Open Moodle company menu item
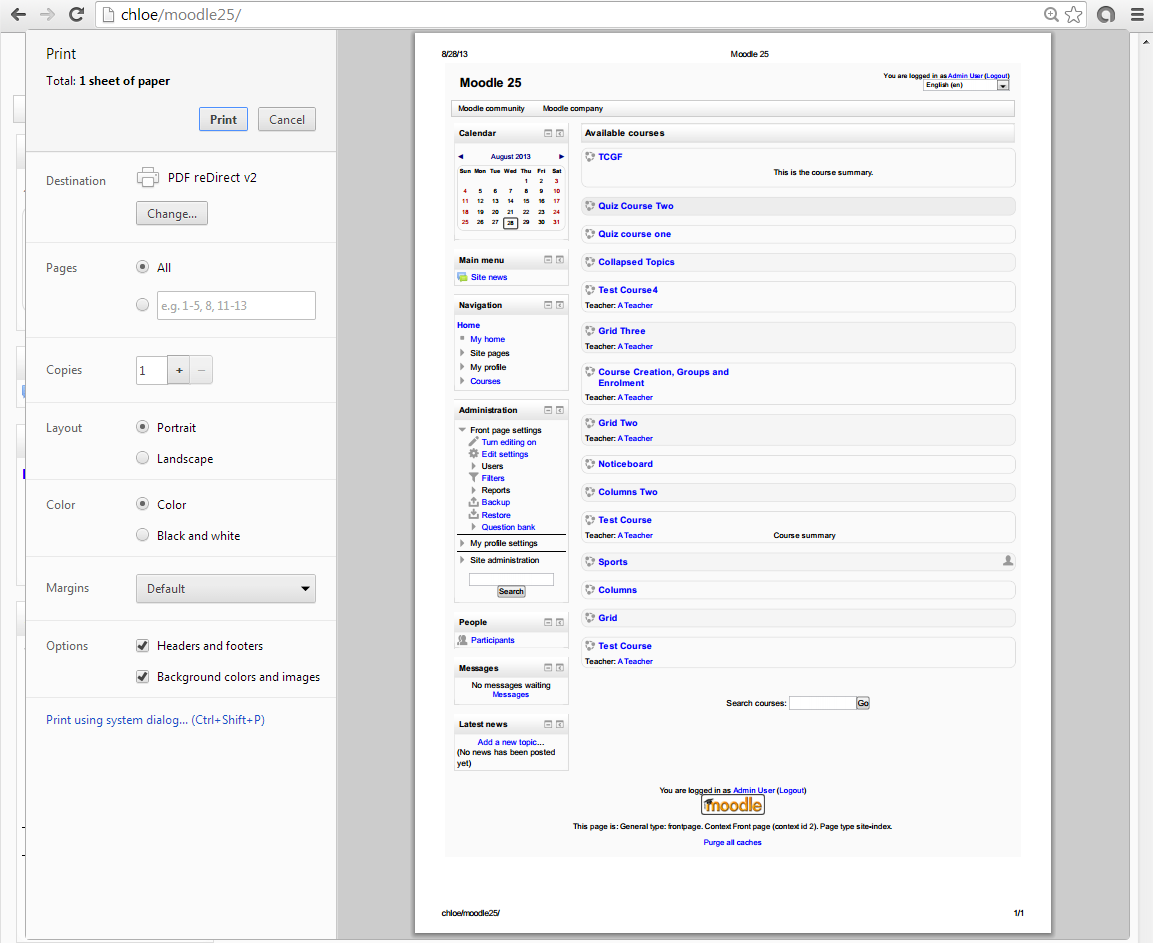The image size is (1153, 943). (x=573, y=108)
